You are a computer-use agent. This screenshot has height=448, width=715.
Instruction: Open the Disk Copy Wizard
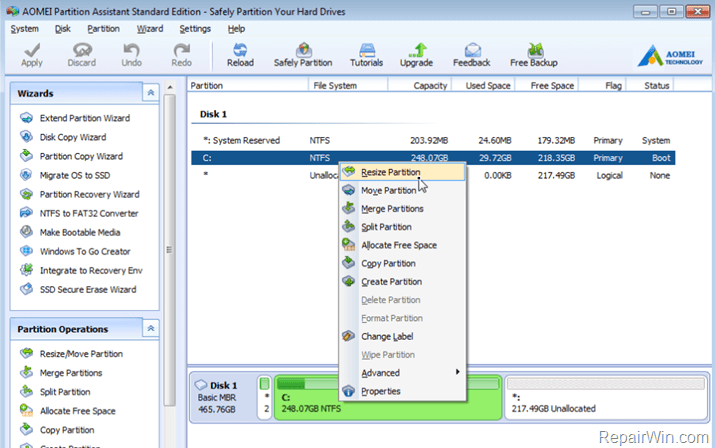point(64,137)
